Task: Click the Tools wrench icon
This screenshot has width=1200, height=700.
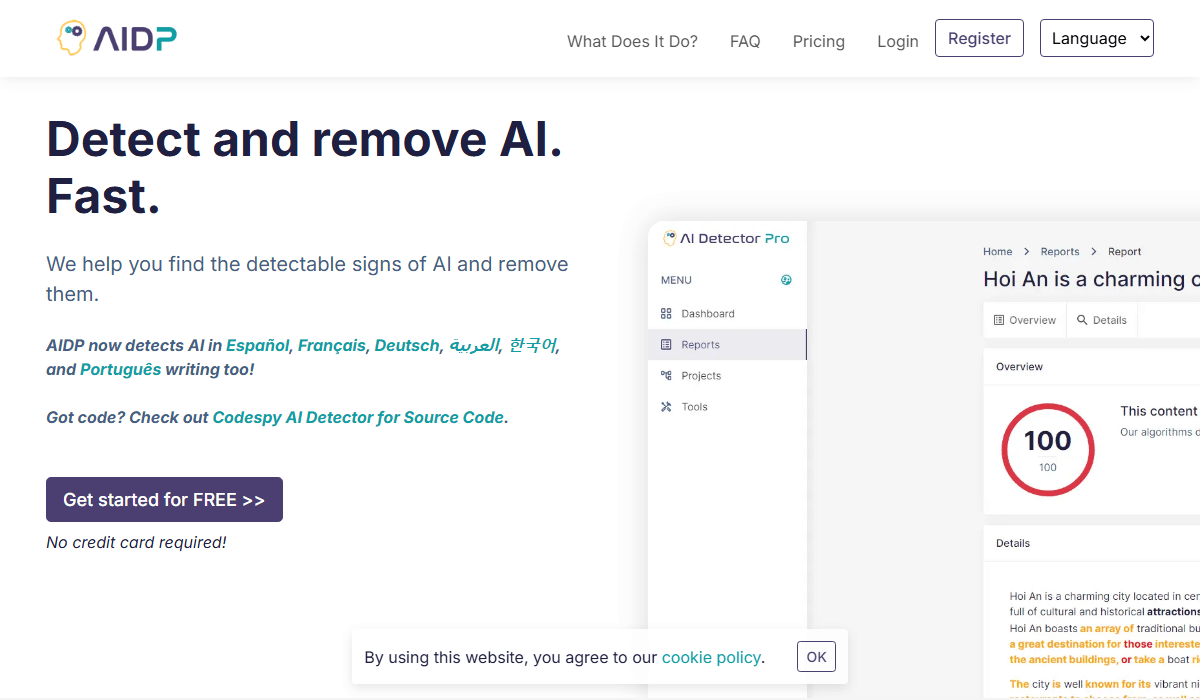Action: 667,407
